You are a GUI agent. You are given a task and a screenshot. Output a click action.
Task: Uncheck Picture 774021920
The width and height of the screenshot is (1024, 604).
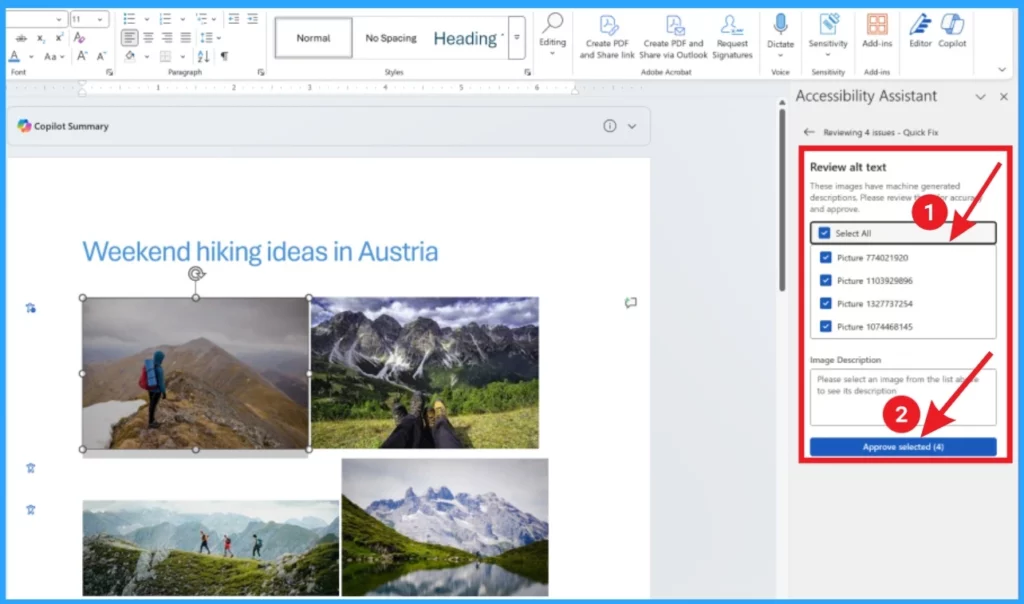tap(825, 257)
